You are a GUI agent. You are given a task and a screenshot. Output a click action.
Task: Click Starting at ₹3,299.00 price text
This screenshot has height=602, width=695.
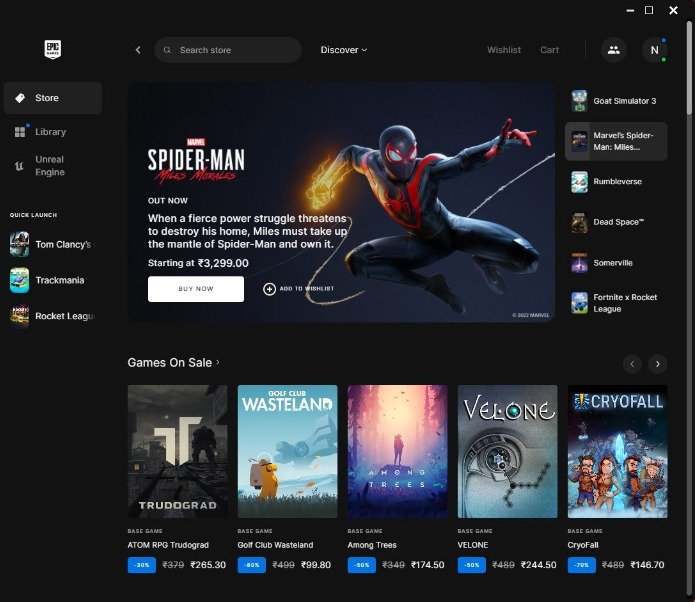click(x=198, y=263)
